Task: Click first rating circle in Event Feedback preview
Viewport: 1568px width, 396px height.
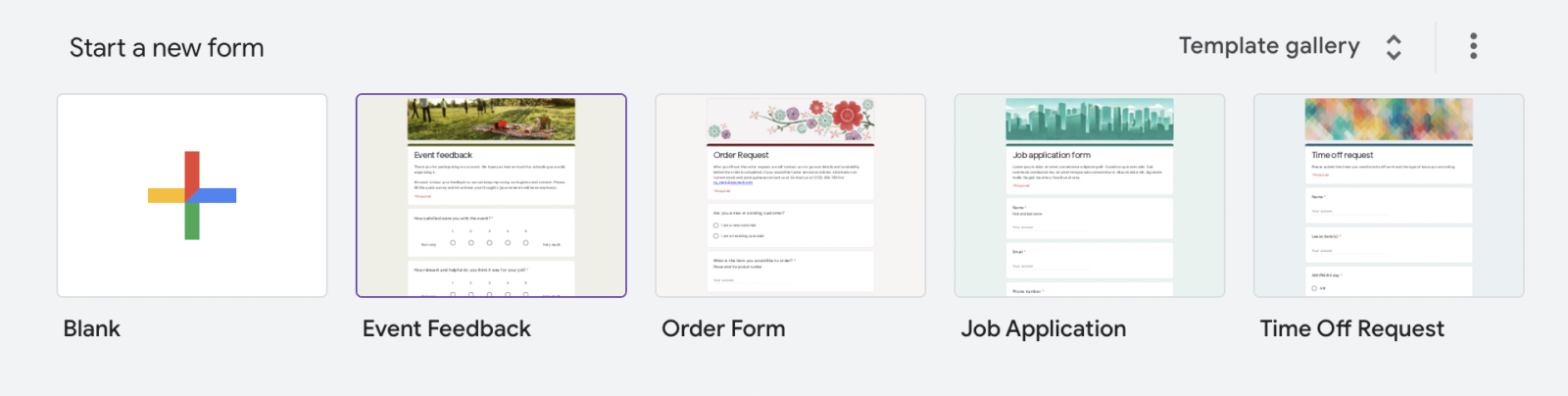Action: coord(453,243)
